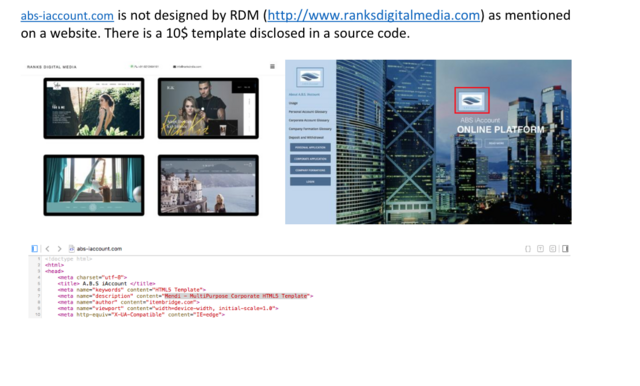The image size is (640, 386).
Task: Go back with the left chevron arrow
Action: pyautogui.click(x=47, y=248)
